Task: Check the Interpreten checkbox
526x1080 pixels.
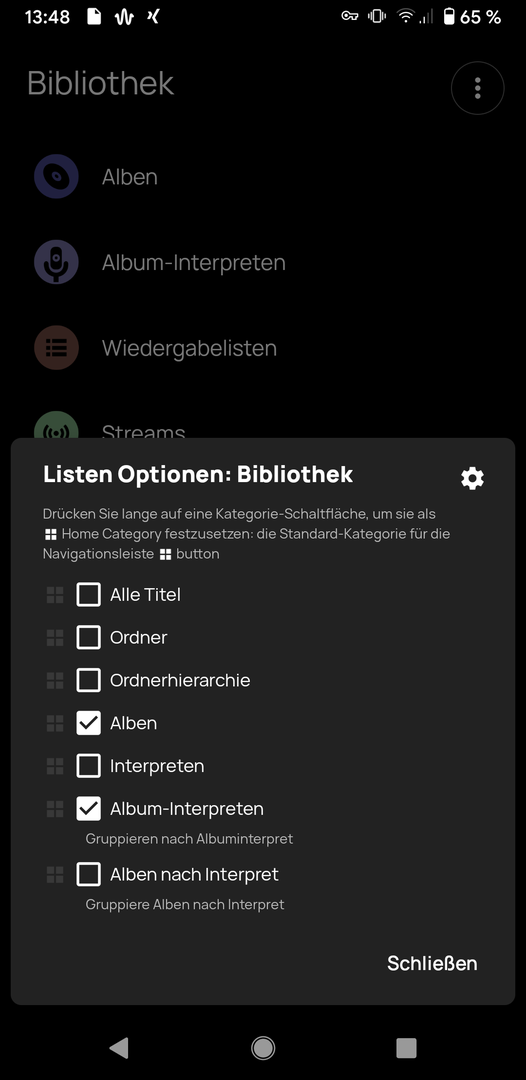Action: pos(89,766)
